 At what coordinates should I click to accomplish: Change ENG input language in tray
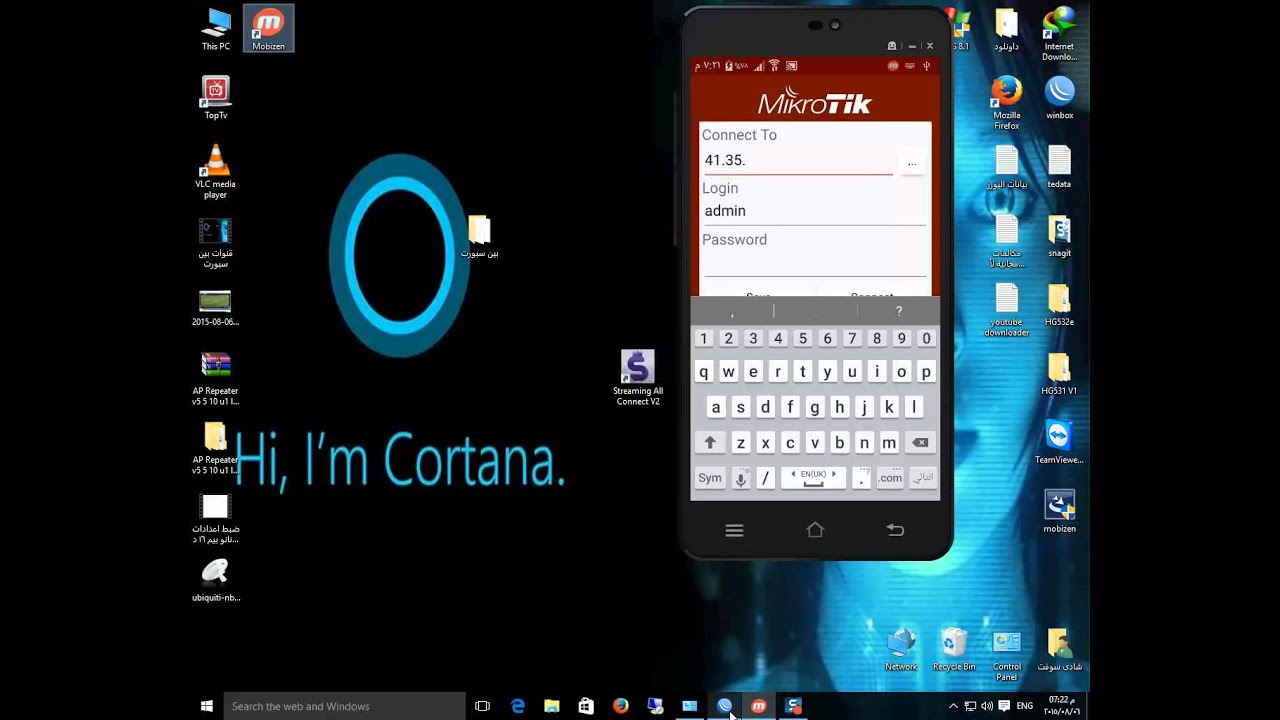tap(1025, 706)
